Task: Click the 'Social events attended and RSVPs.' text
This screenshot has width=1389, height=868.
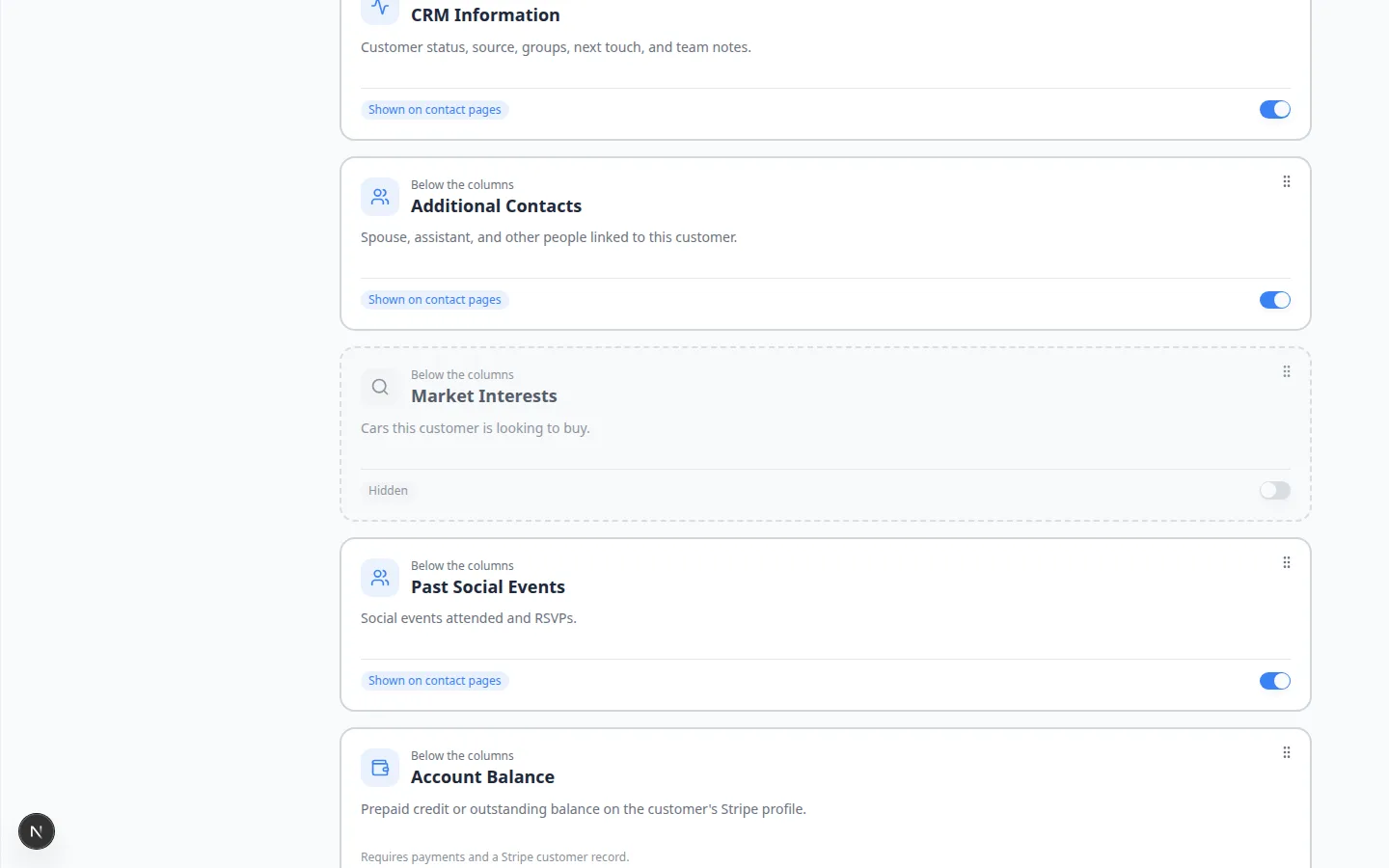Action: (469, 618)
